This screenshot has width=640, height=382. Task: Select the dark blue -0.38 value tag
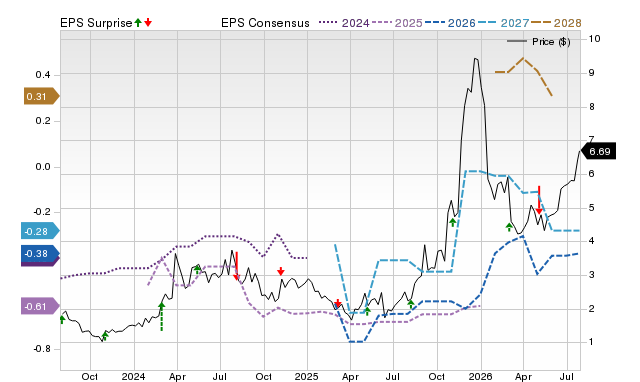coord(40,253)
